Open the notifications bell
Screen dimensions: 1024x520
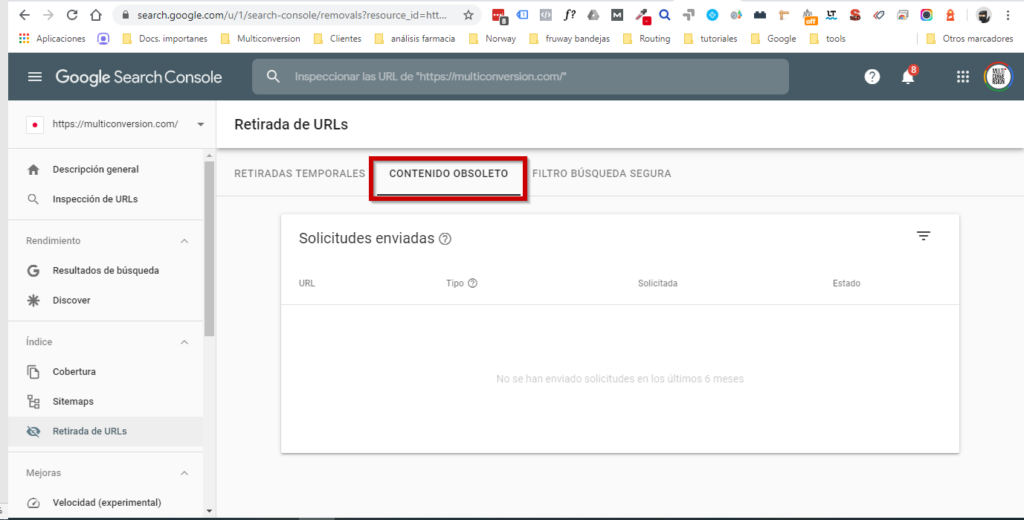coord(908,77)
